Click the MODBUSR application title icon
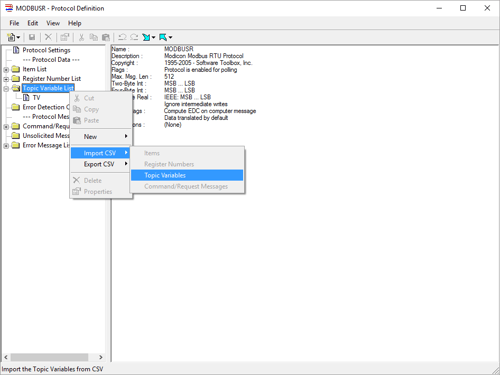The image size is (500, 375). 9,8
